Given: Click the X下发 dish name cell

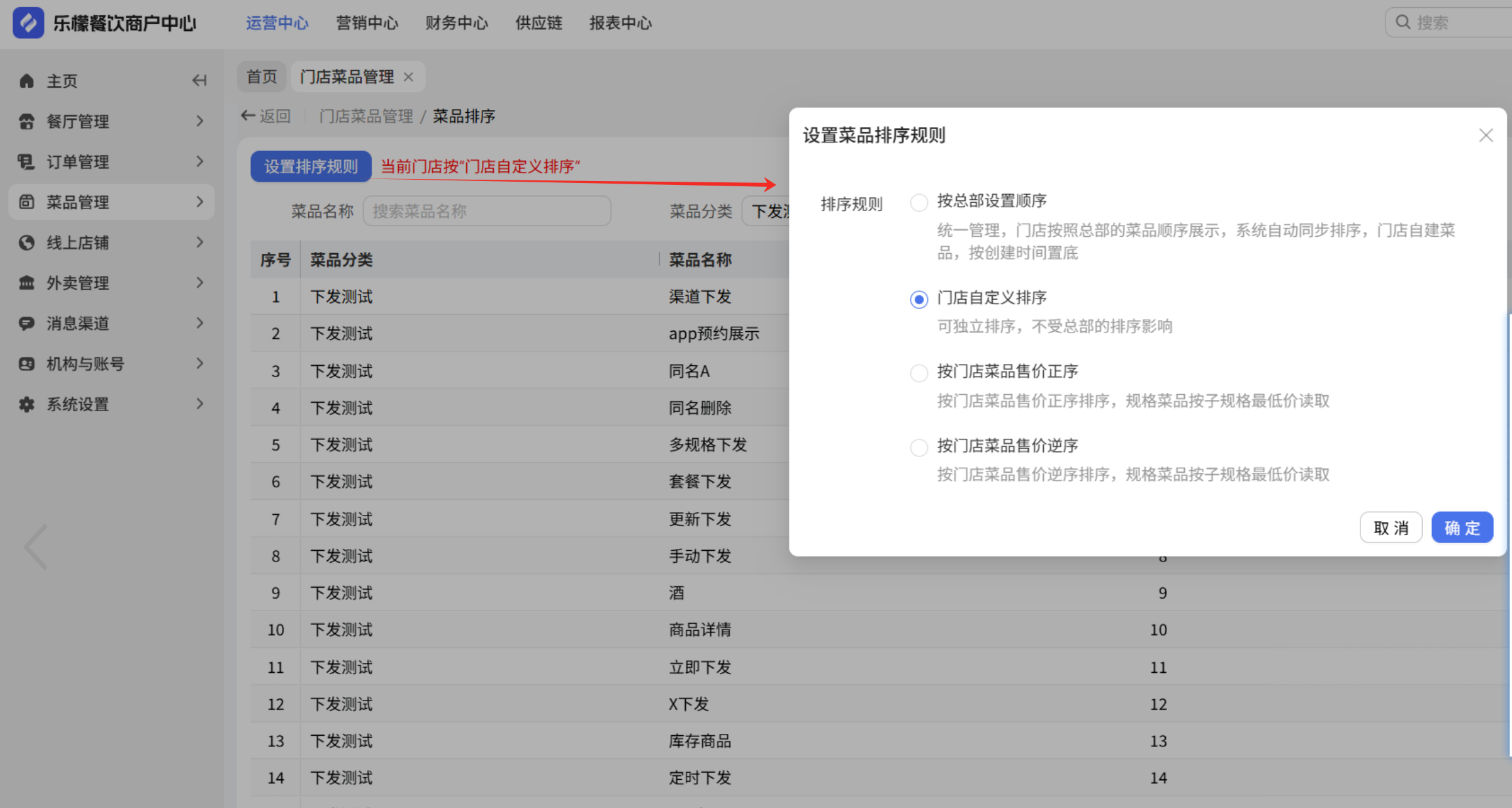Looking at the screenshot, I should click(688, 704).
